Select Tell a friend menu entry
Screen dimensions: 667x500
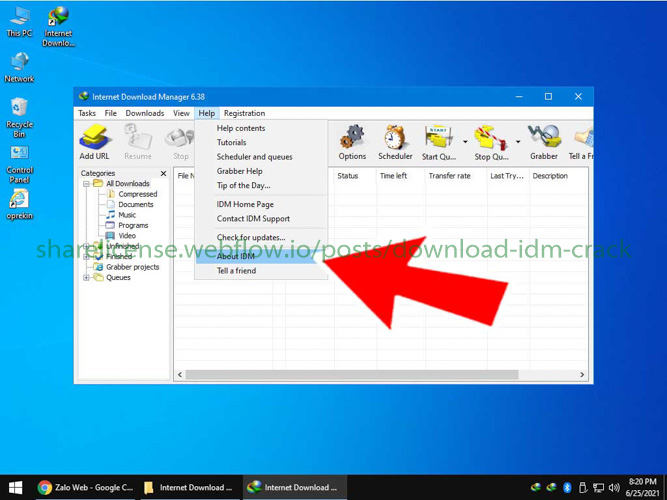(261, 271)
